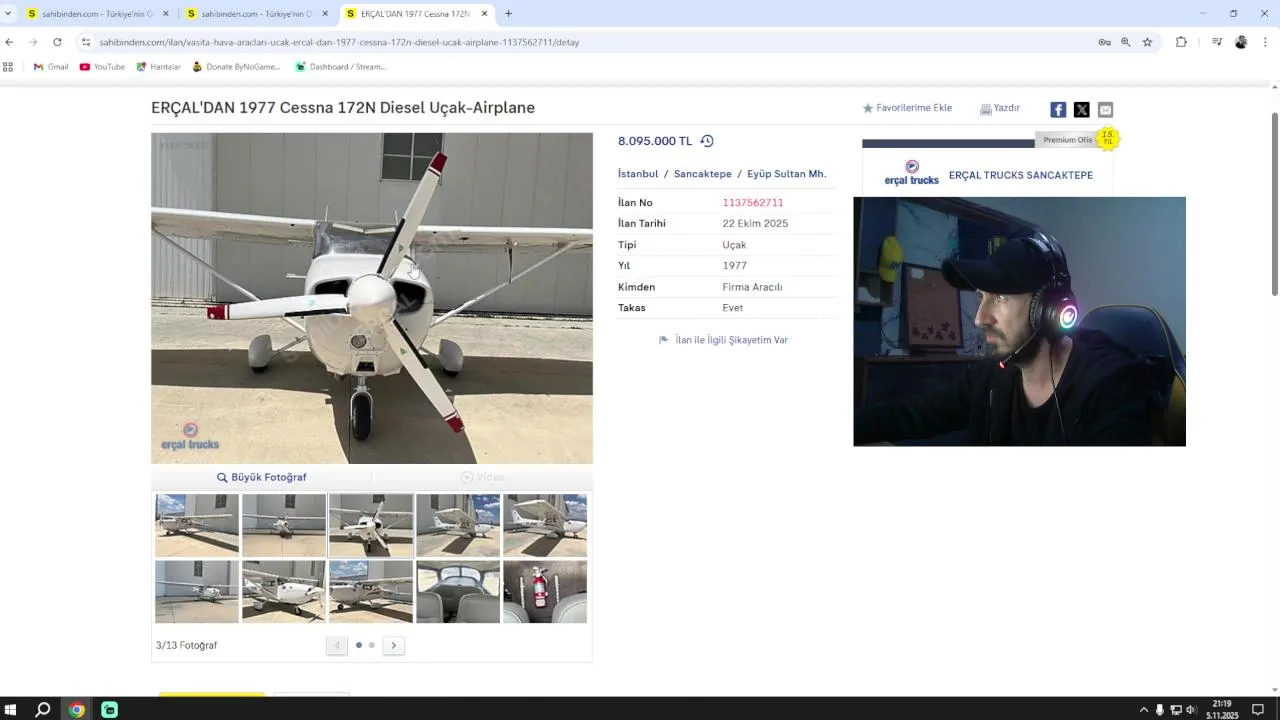Select fire extinguisher thumbnail

pyautogui.click(x=545, y=592)
